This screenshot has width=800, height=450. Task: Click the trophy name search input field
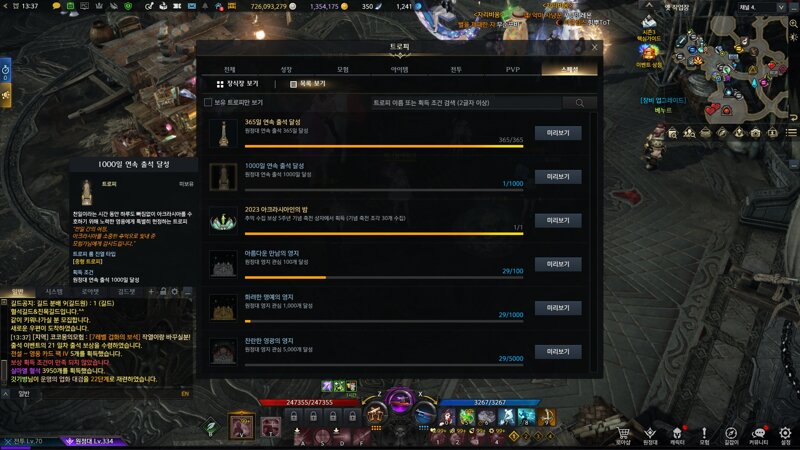click(x=466, y=103)
